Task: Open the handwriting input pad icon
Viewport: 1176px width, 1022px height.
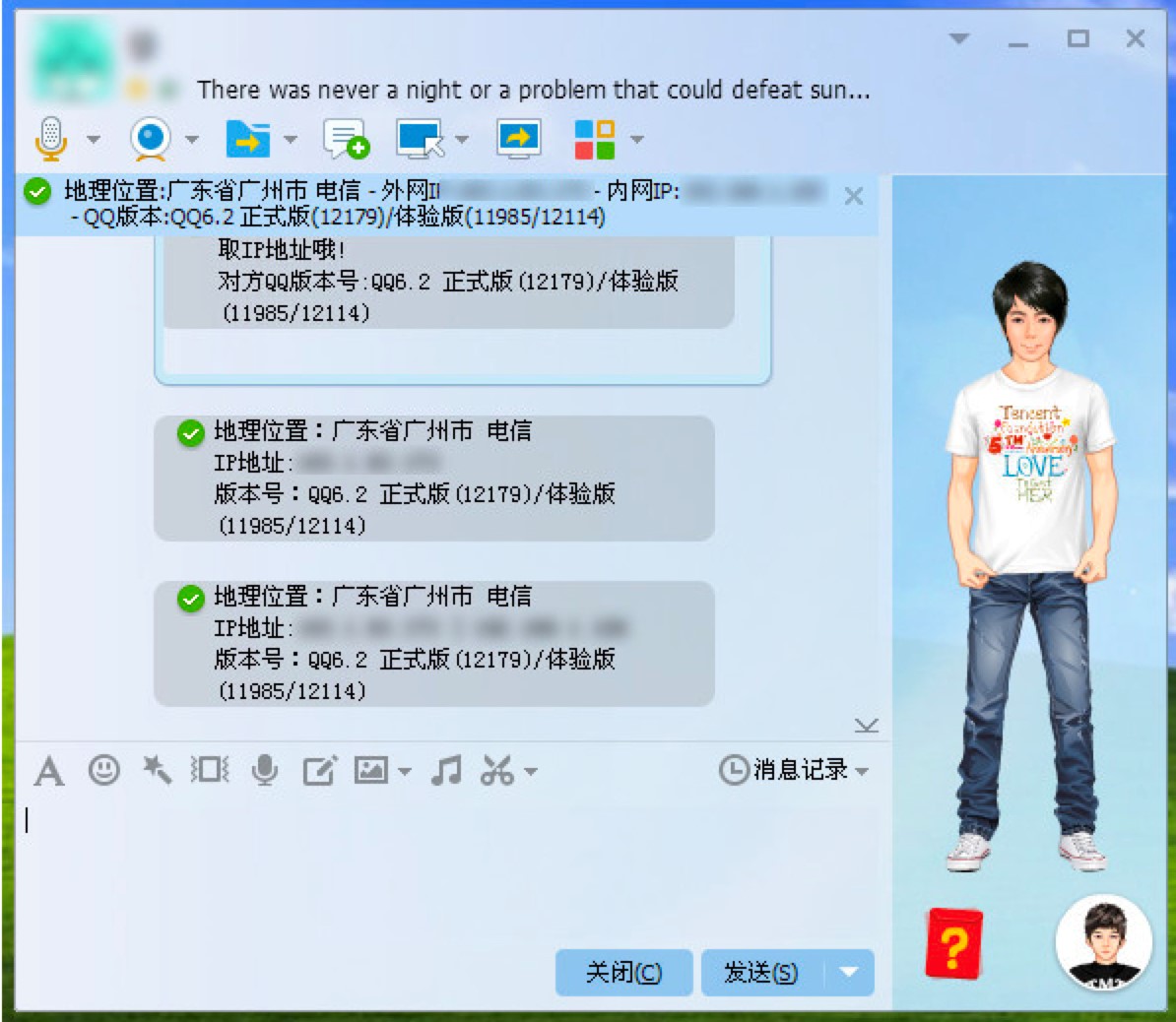Action: (319, 770)
